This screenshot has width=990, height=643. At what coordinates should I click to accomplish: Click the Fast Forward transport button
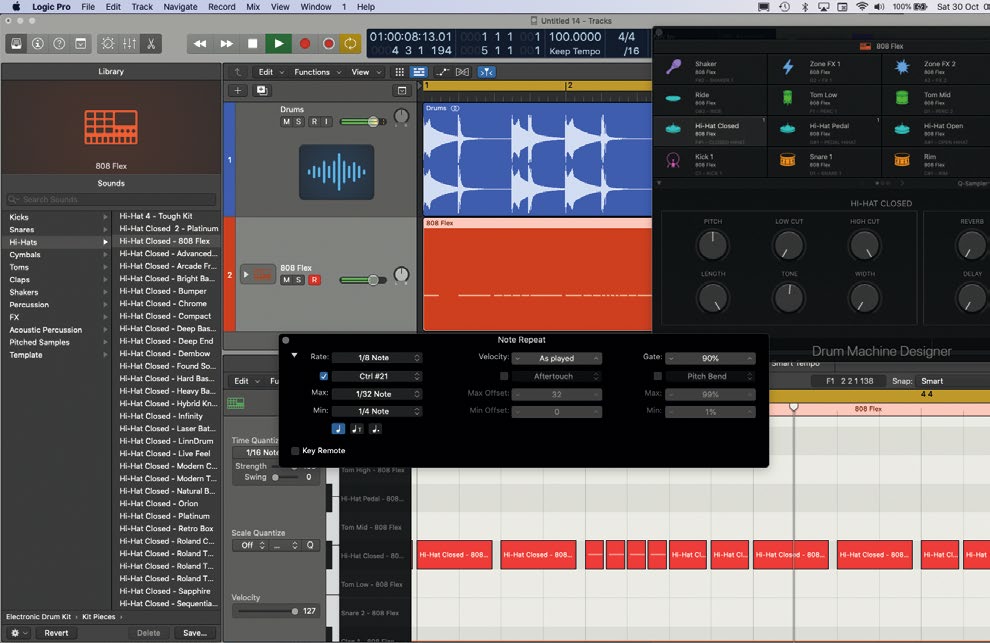point(226,44)
